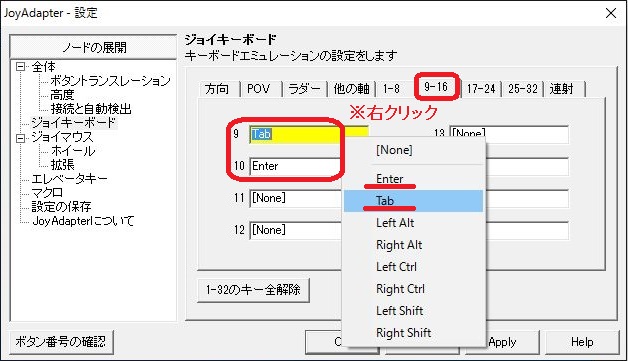Click the ボタン番号の確認 button
This screenshot has width=628, height=361.
pos(61,342)
